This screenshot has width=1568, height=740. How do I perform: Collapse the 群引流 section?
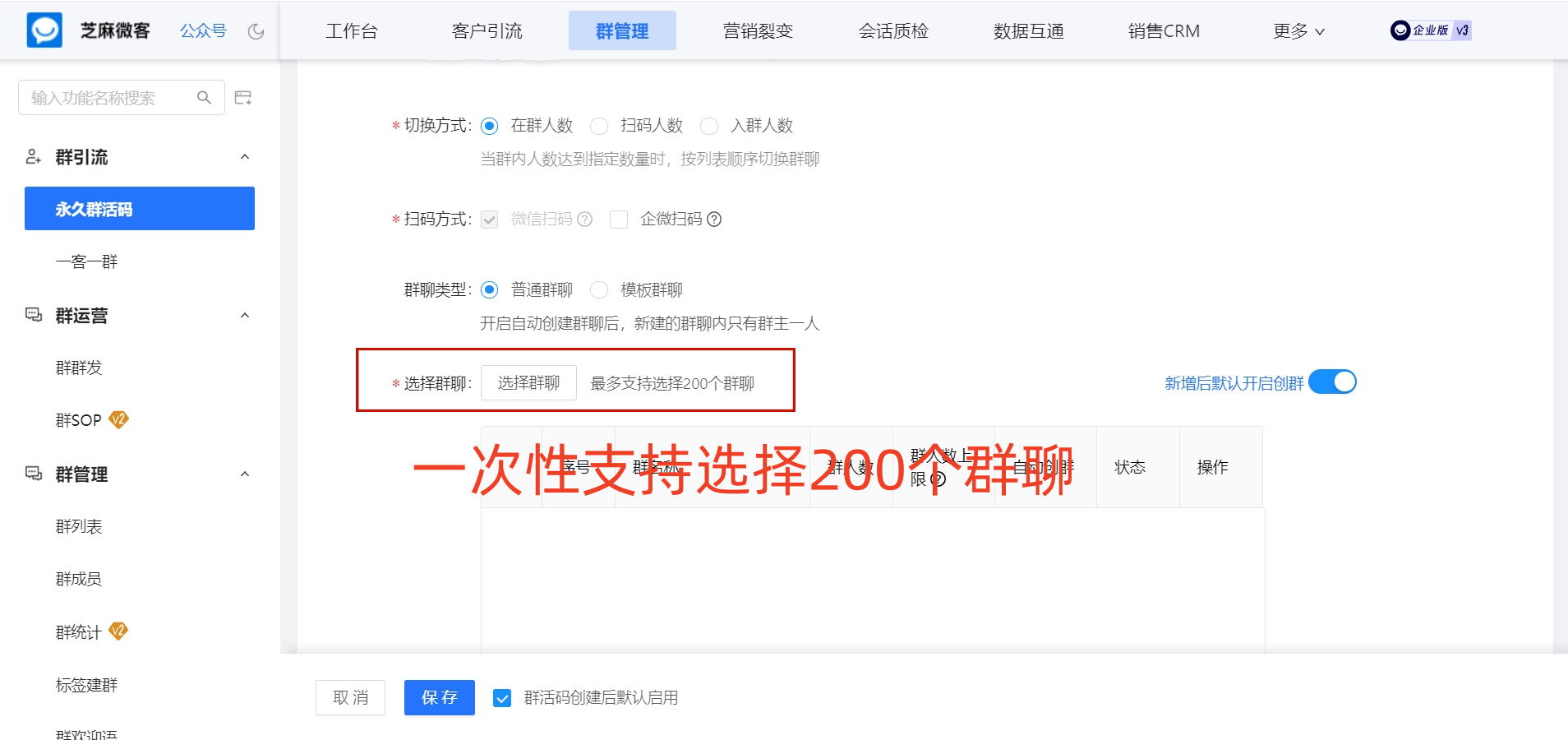tap(245, 156)
